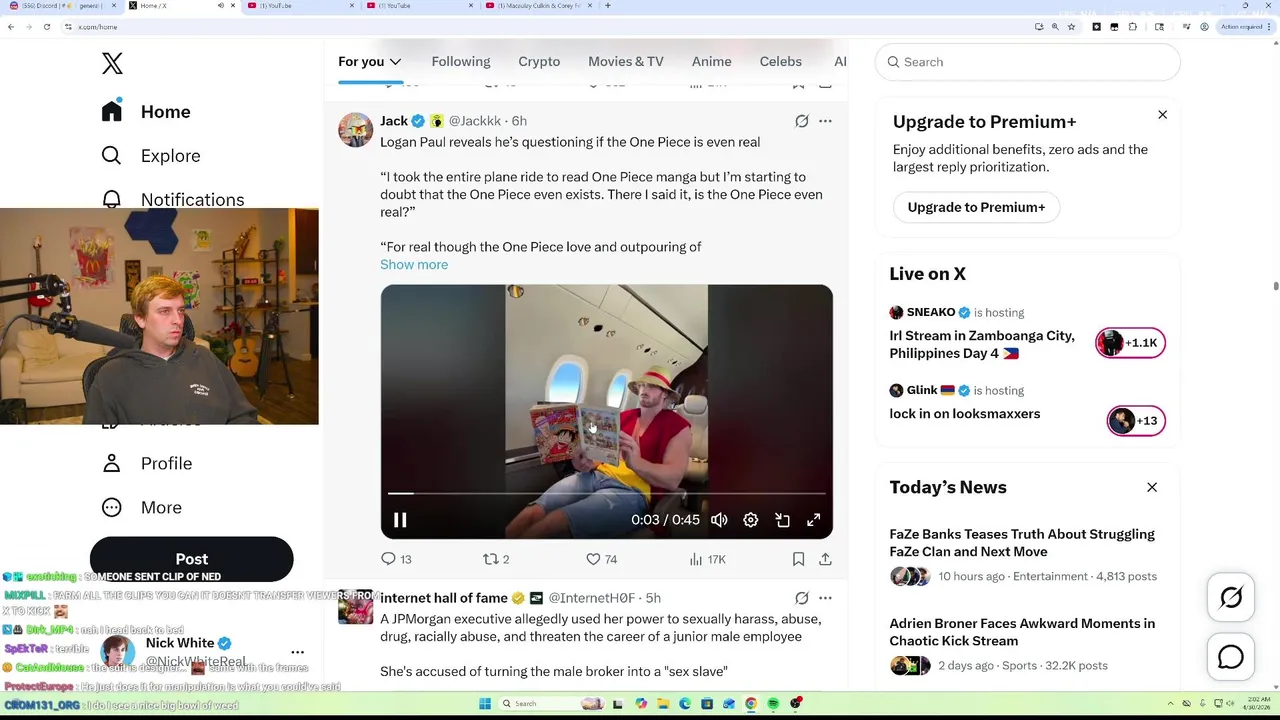
Task: Seek on the video progress bar
Action: click(x=606, y=493)
